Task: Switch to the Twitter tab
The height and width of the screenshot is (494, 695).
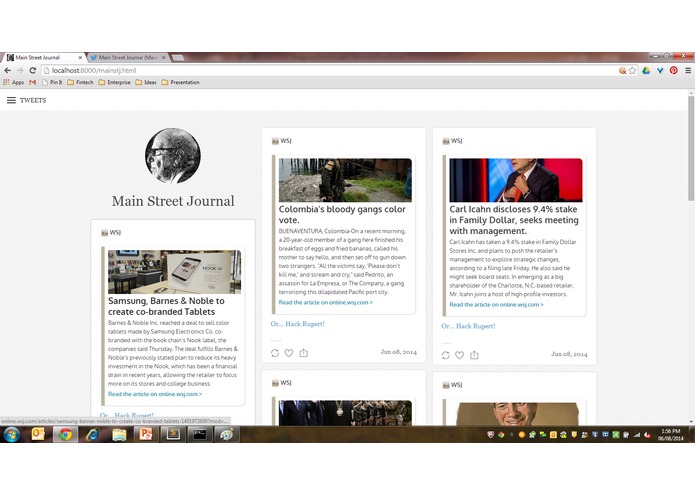Action: 128,58
